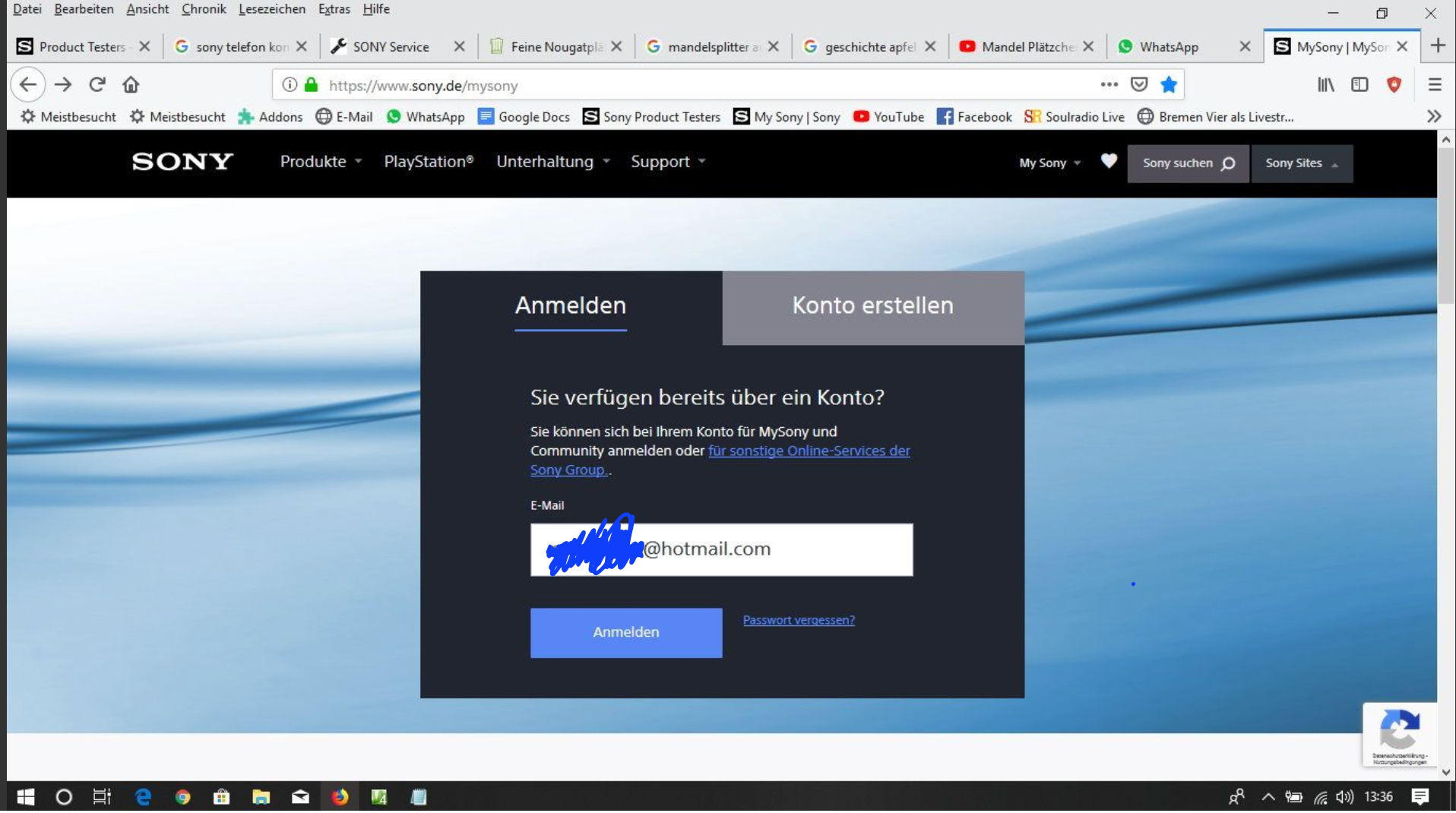
Task: Open Google Docs bookmark
Action: tap(524, 116)
